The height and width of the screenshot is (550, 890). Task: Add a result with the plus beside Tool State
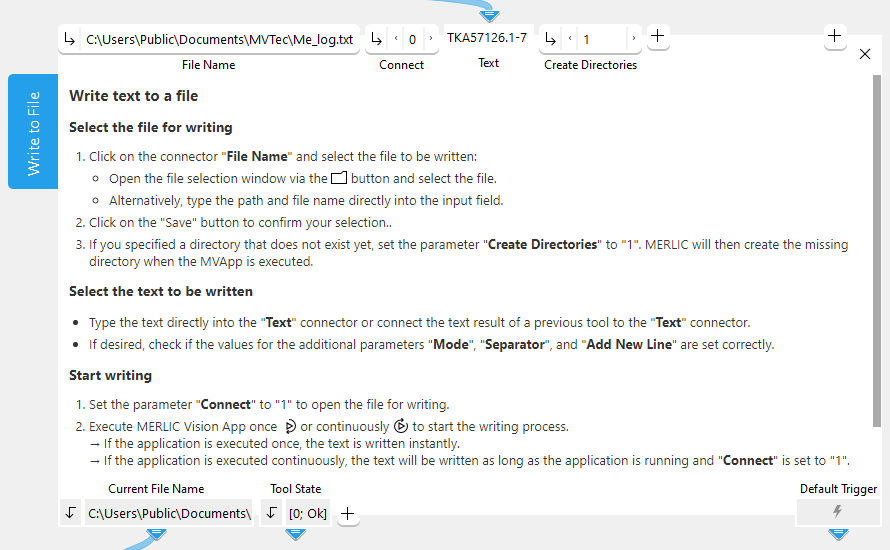pos(347,513)
